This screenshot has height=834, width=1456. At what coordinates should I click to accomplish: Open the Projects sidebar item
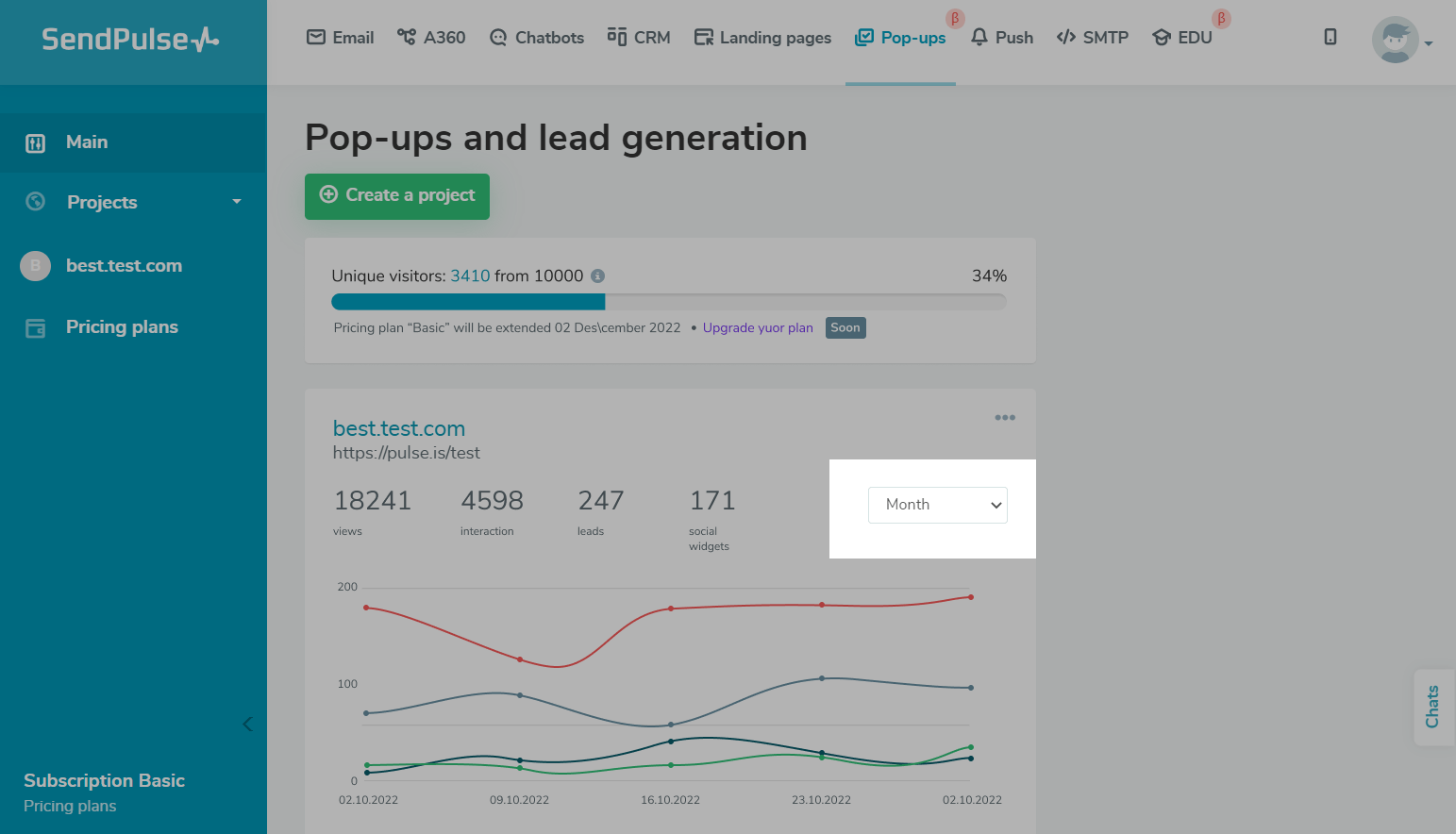point(102,202)
